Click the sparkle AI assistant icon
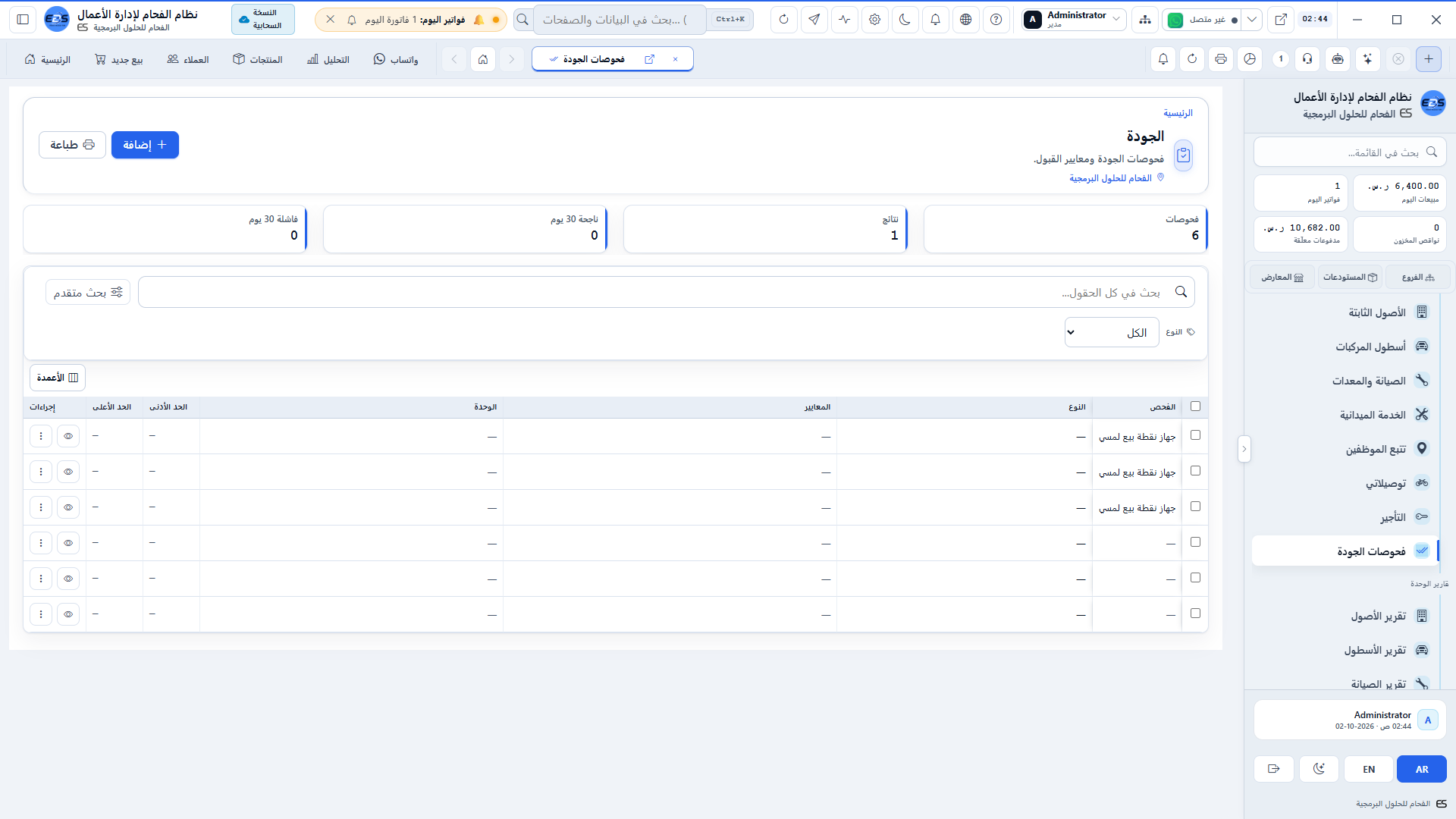 1367,58
